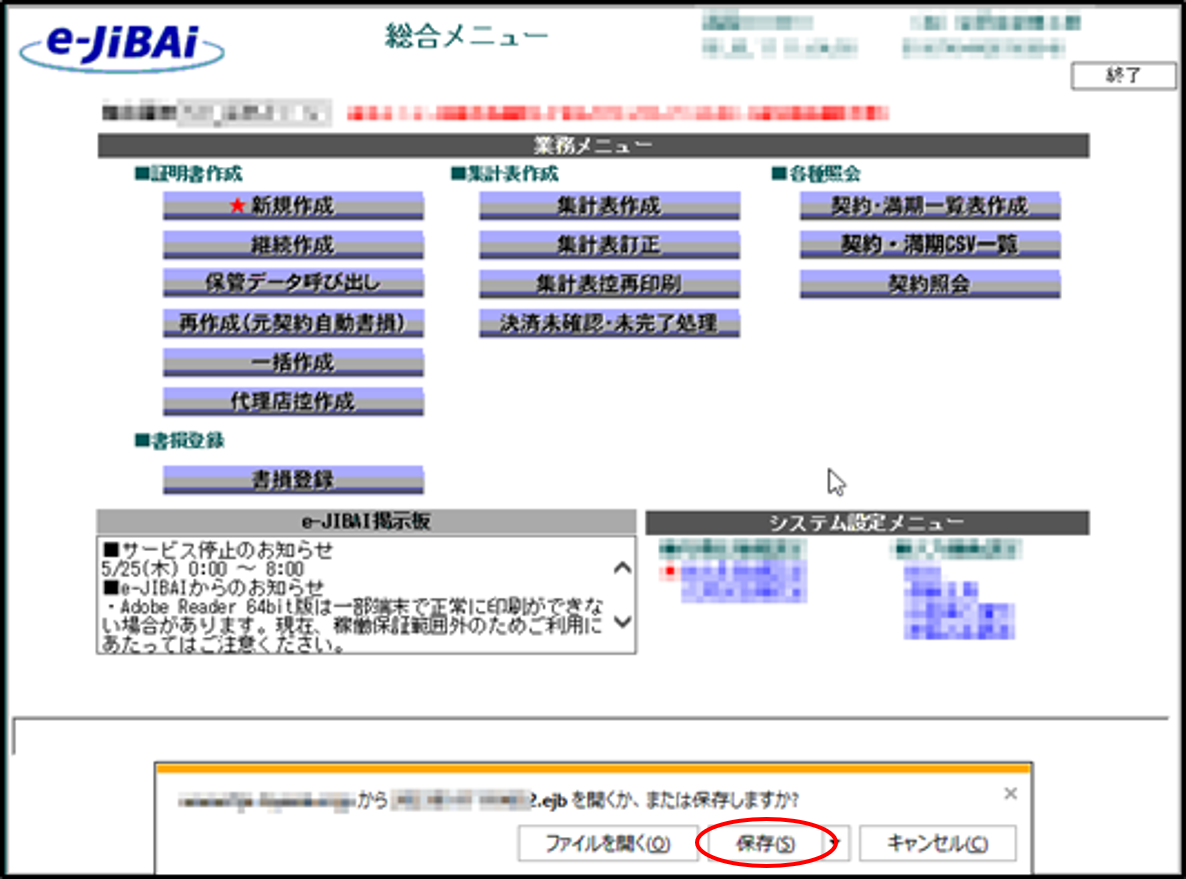Click bulletin board scroll down arrow
Image resolution: width=1186 pixels, height=879 pixels.
point(622,622)
